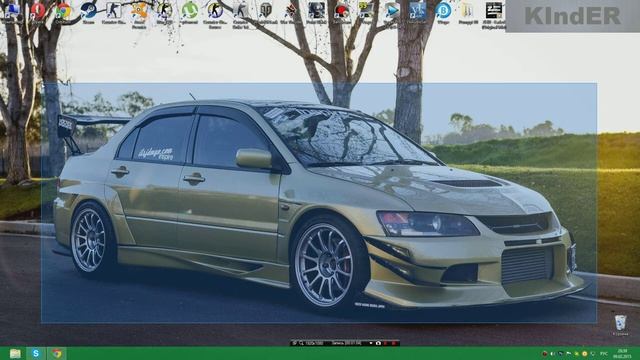Image resolution: width=640 pixels, height=360 pixels.
Task: Click the resolution value on recorder bar
Action: click(315, 343)
